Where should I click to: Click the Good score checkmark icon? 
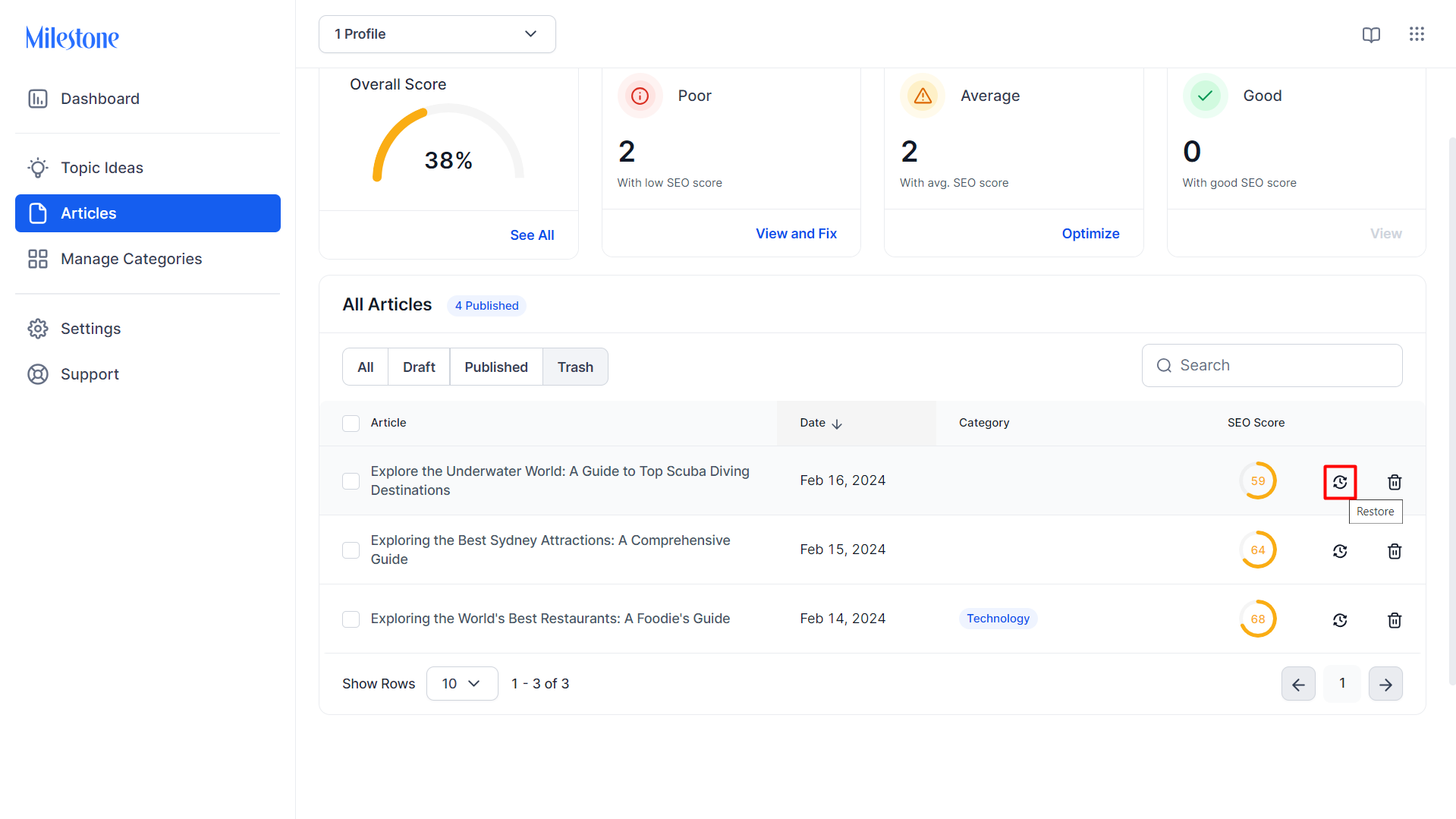1205,96
